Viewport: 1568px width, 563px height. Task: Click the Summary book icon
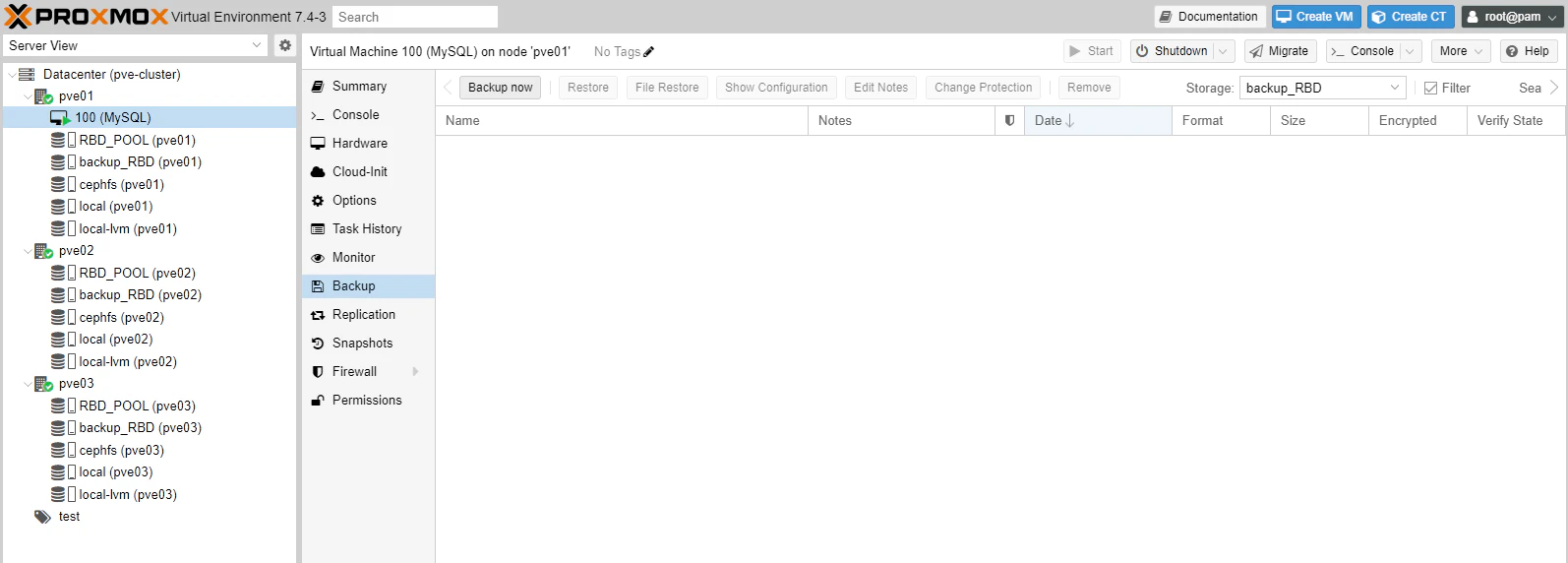318,86
